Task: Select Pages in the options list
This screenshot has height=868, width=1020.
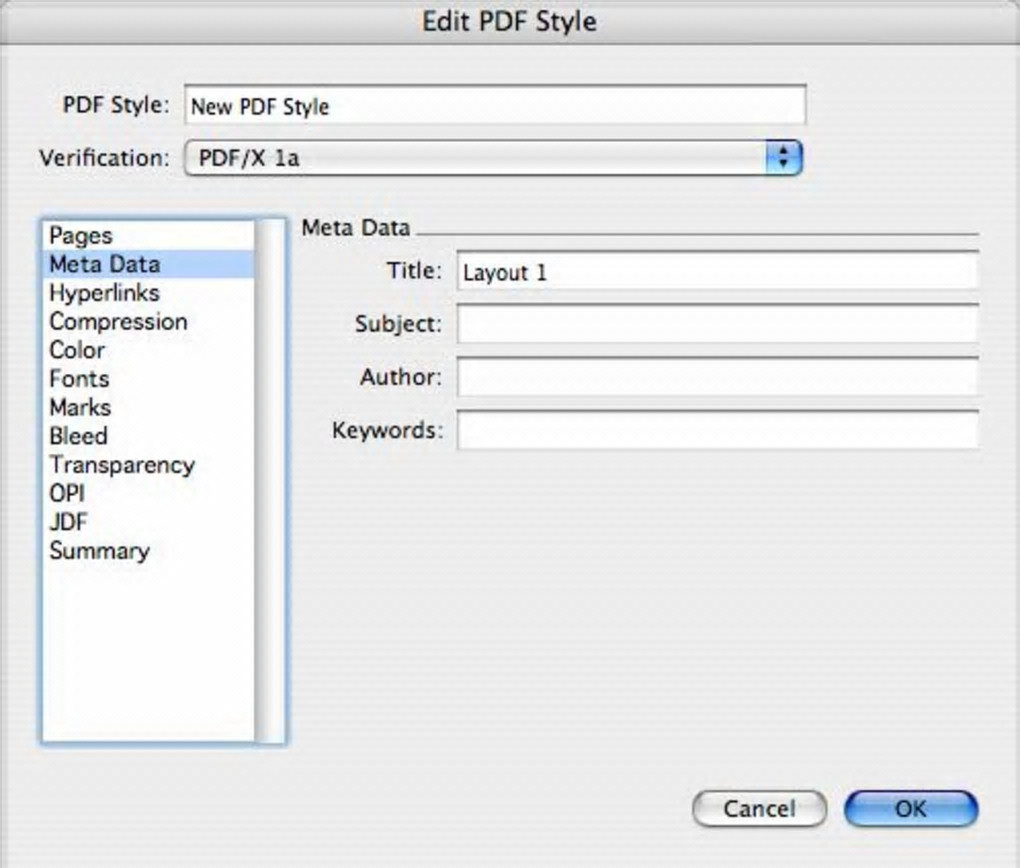Action: [81, 236]
